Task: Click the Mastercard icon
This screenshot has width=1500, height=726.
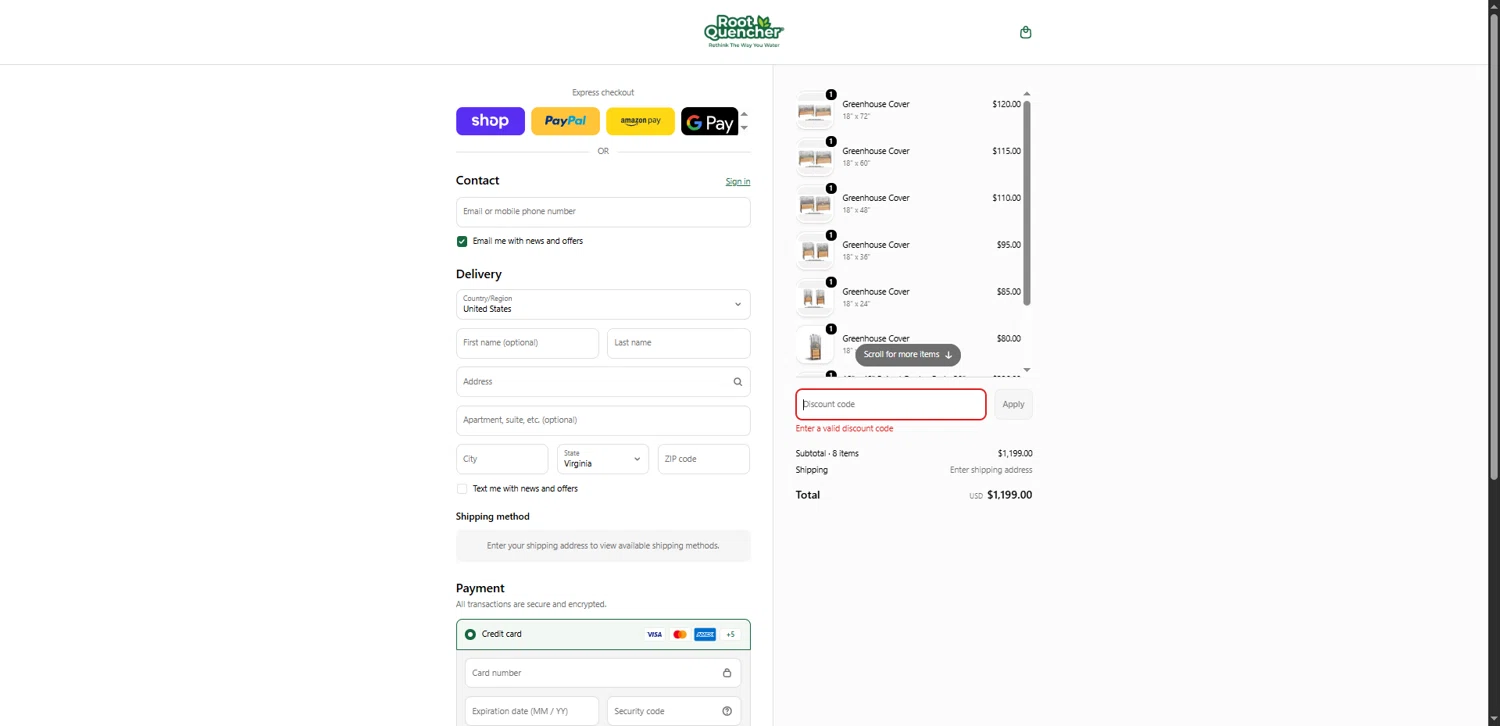Action: pos(680,634)
